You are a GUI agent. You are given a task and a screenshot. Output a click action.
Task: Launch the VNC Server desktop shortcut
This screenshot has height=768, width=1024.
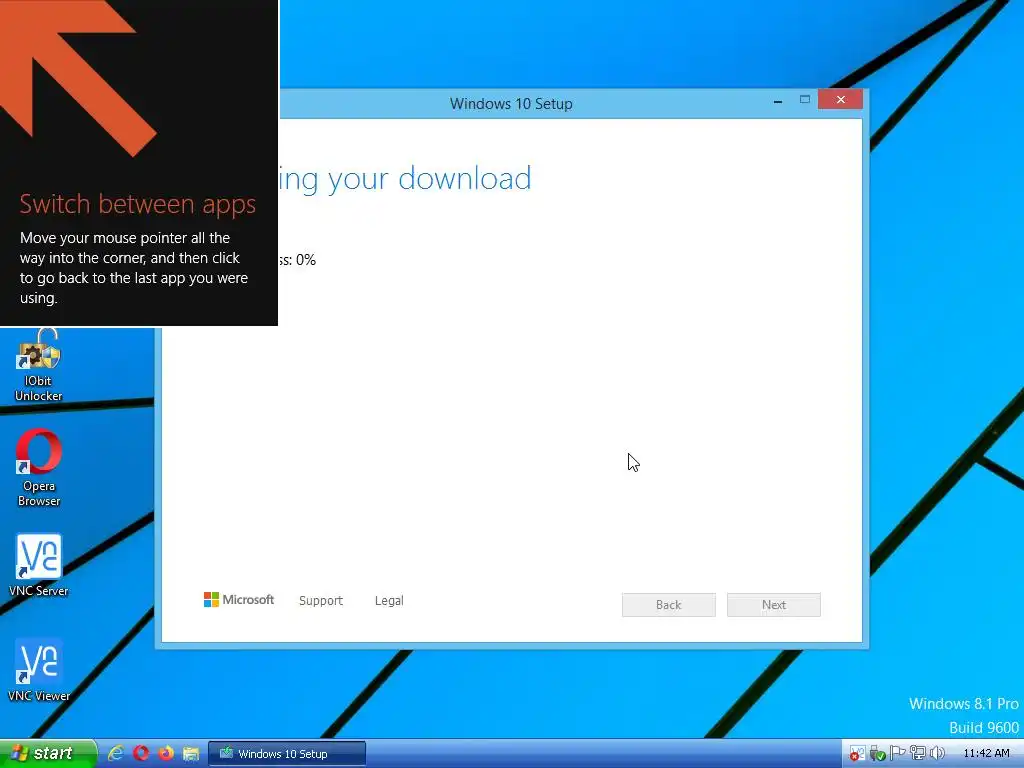click(x=39, y=566)
